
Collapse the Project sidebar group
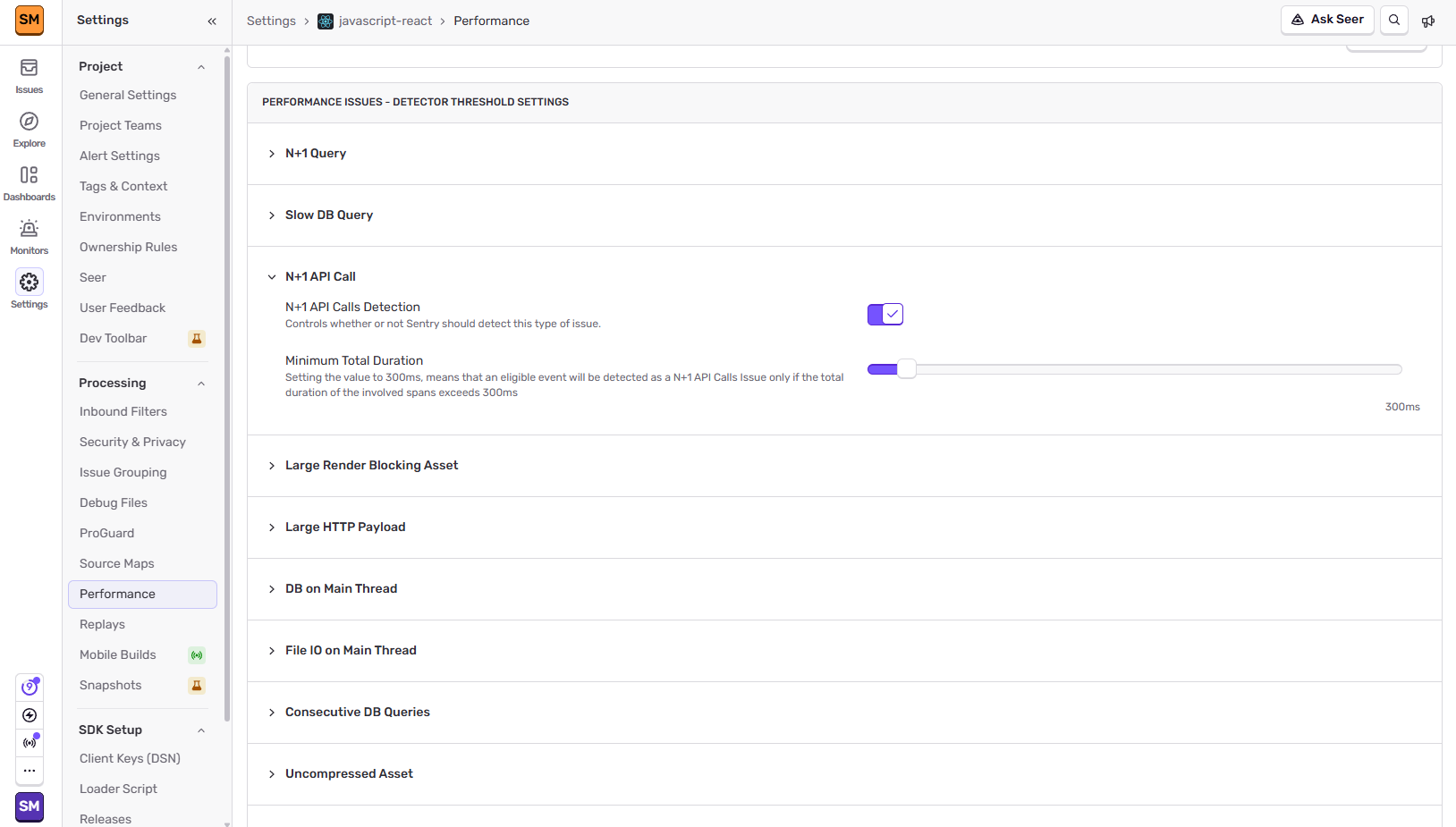[201, 67]
